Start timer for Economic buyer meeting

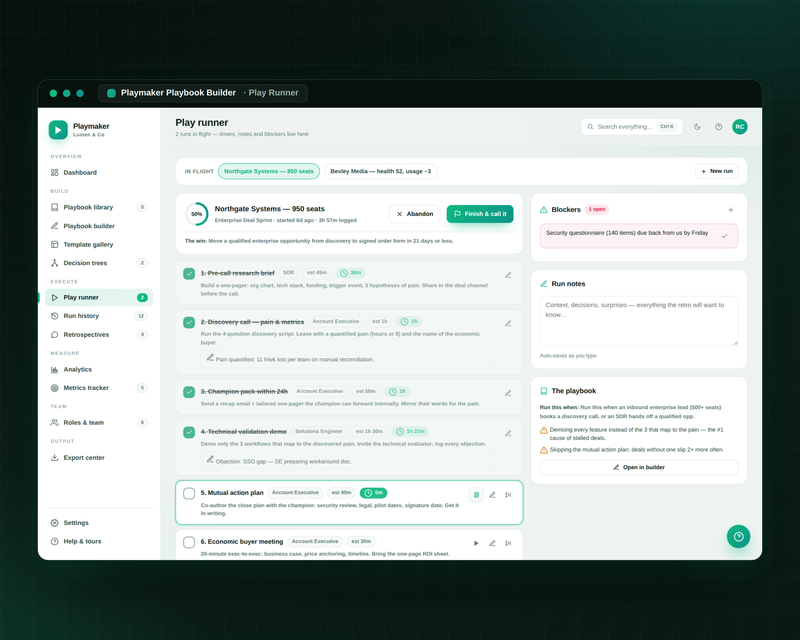pyautogui.click(x=476, y=543)
